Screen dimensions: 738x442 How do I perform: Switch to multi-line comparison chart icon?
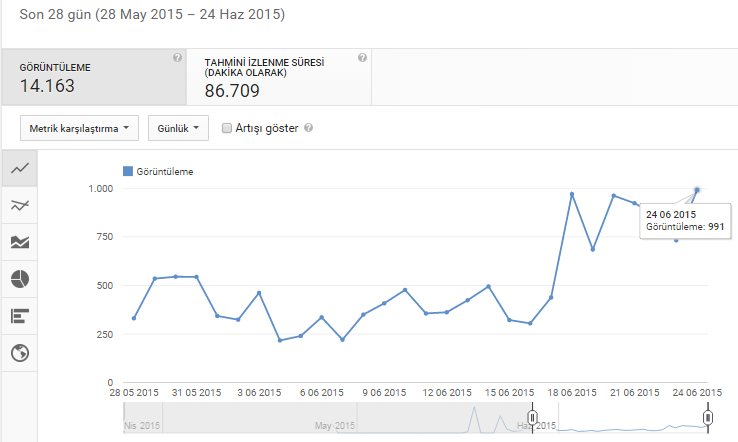click(20, 205)
